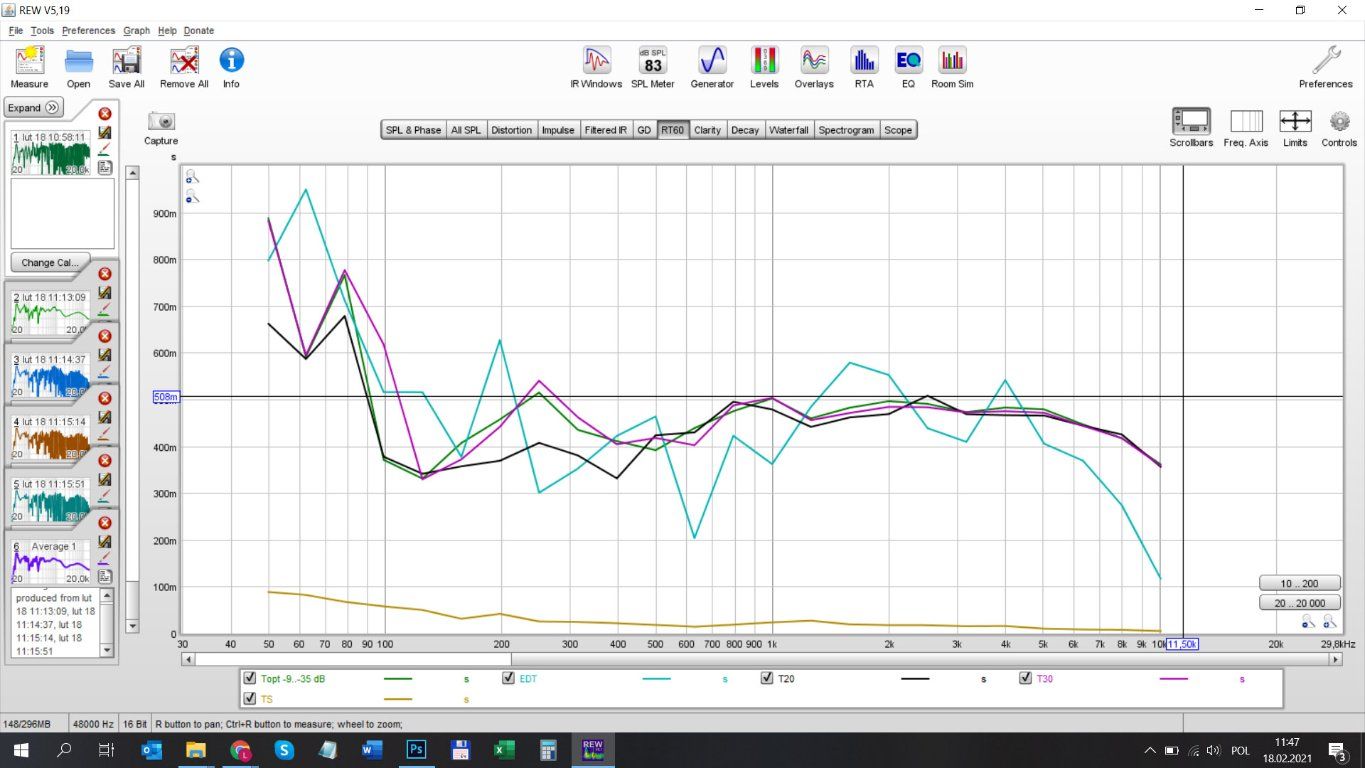
Task: Open the Tools menu
Action: (x=42, y=30)
